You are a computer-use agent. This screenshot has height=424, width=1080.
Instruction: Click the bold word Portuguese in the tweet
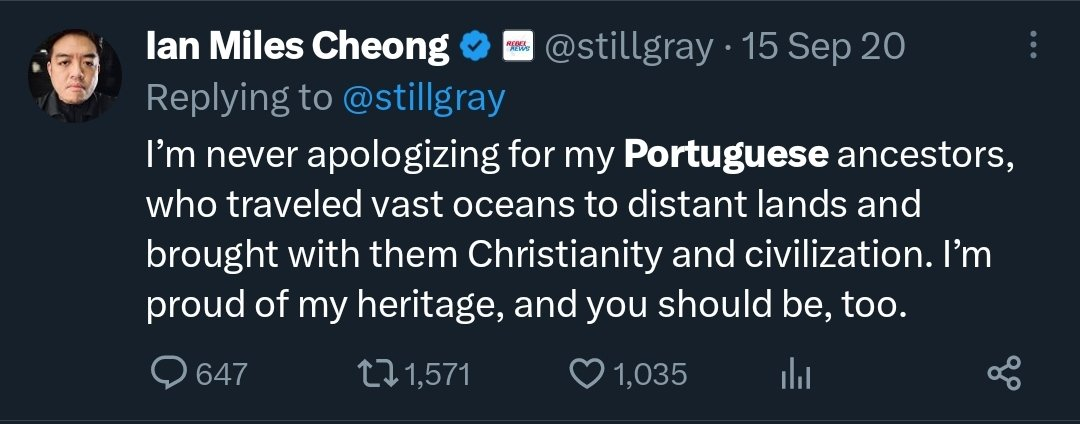pyautogui.click(x=727, y=155)
